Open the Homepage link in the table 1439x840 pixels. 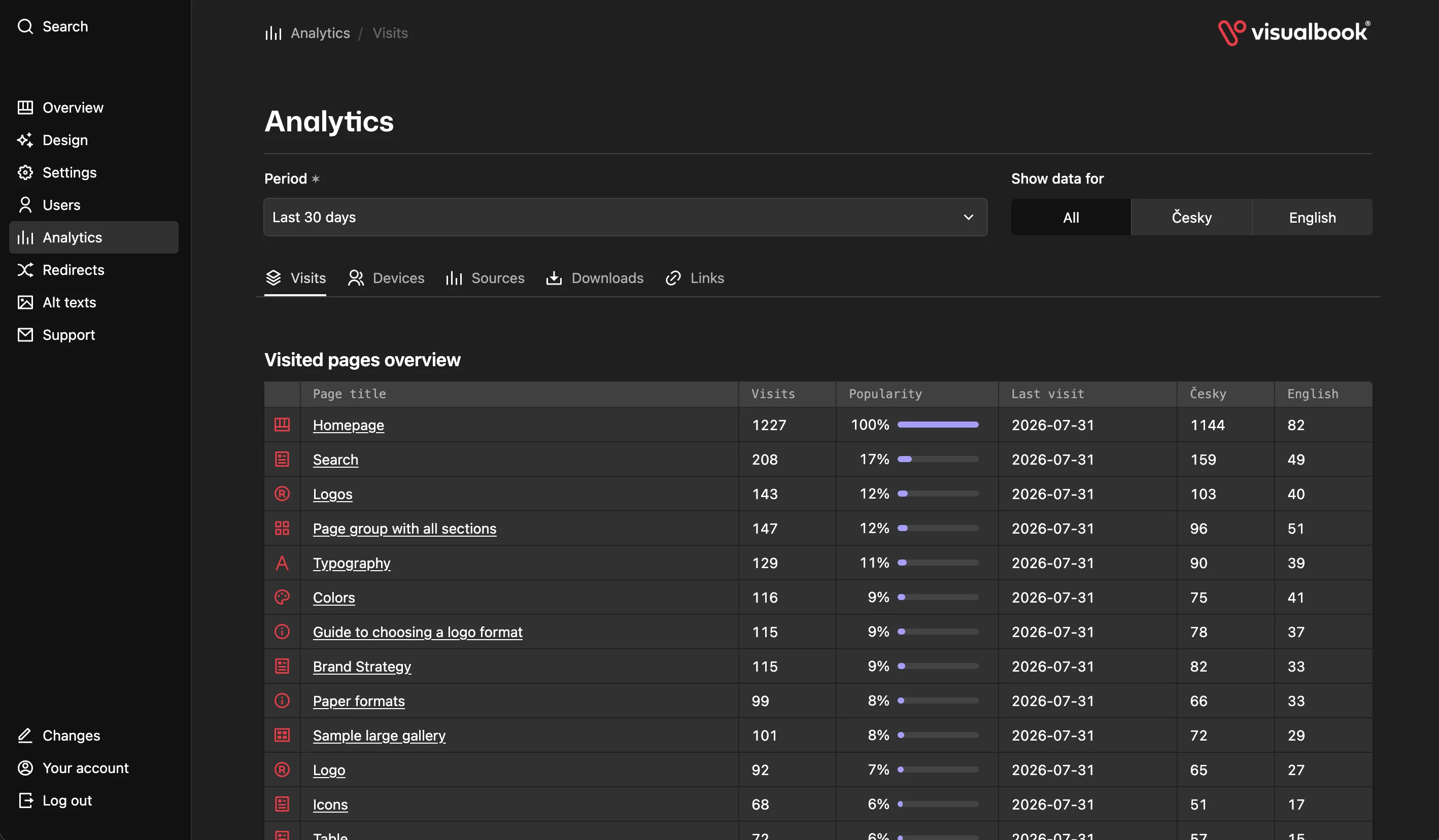(x=348, y=425)
